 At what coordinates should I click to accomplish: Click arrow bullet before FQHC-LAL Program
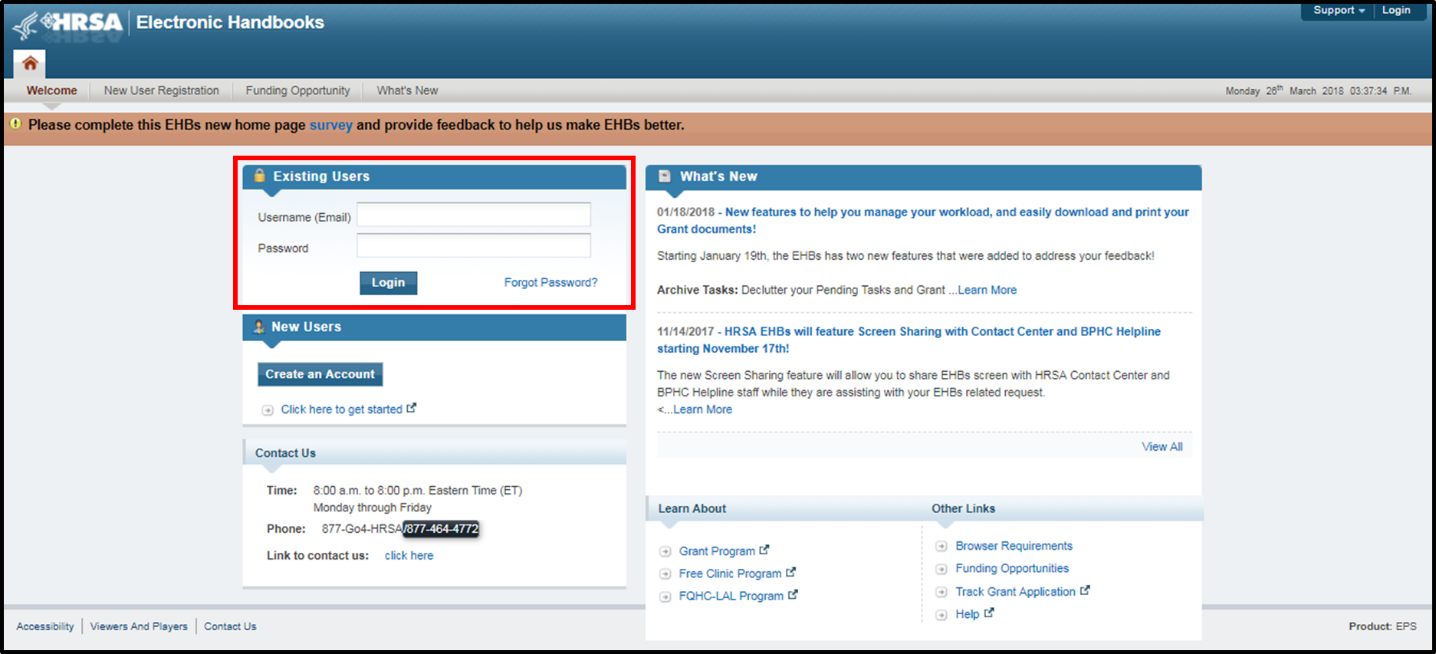pyautogui.click(x=666, y=597)
